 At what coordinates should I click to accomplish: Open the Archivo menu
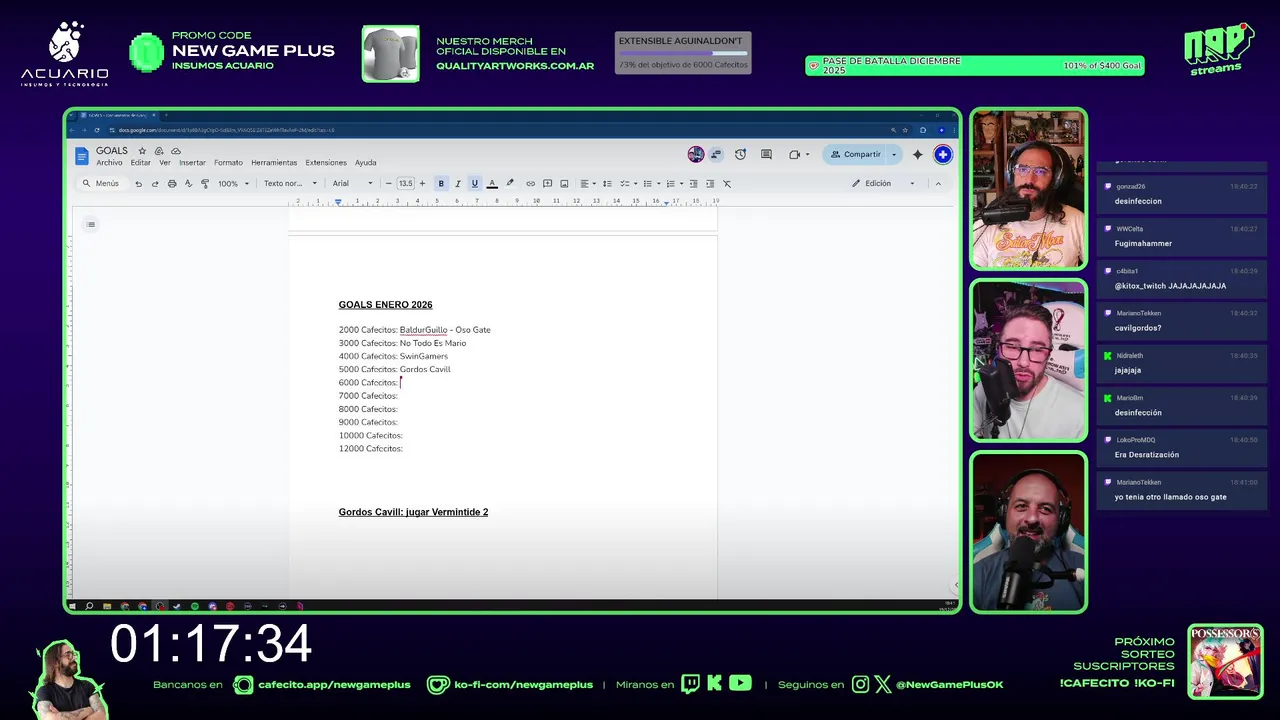coord(109,163)
